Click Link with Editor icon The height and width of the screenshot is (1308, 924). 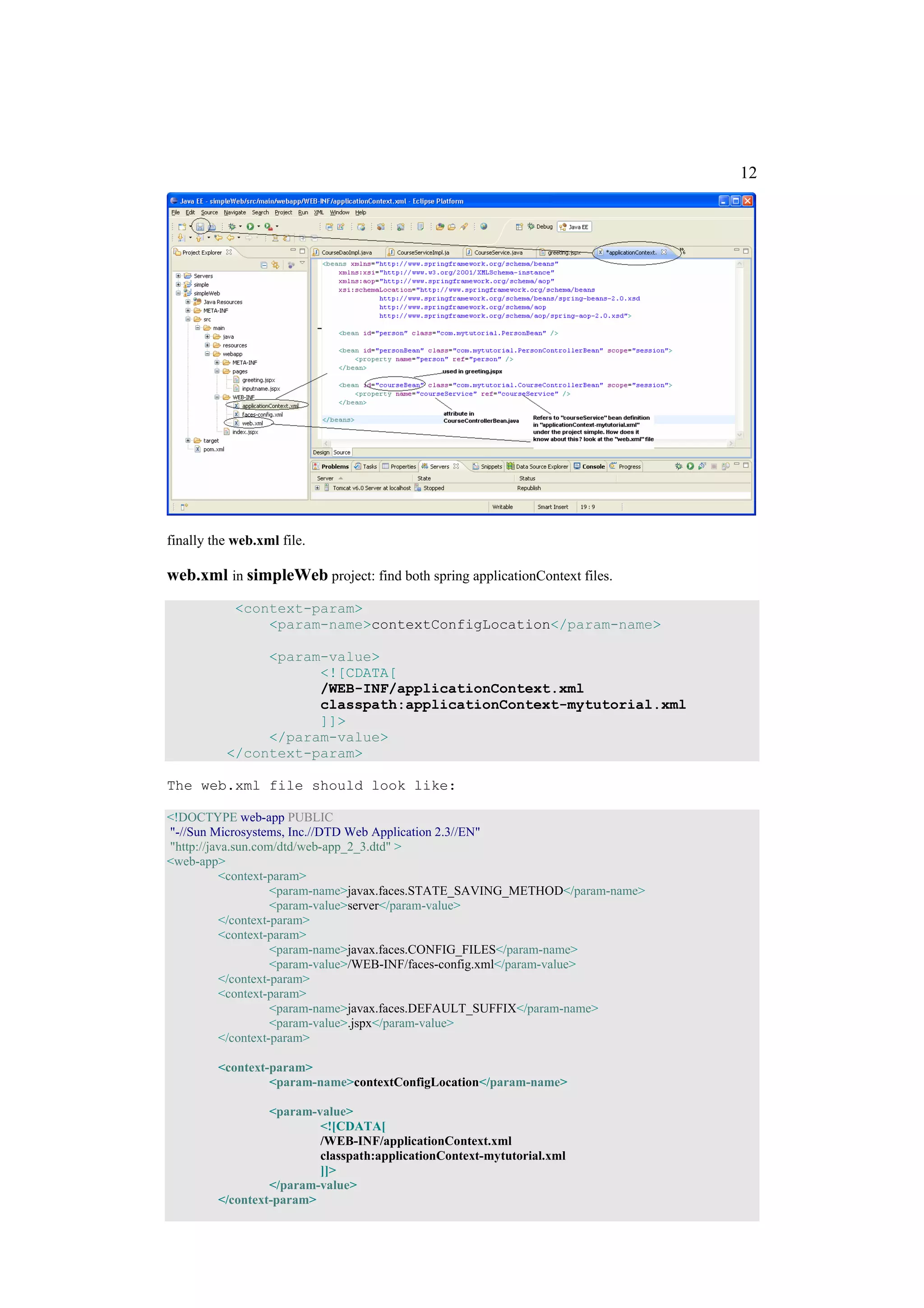tap(276, 265)
